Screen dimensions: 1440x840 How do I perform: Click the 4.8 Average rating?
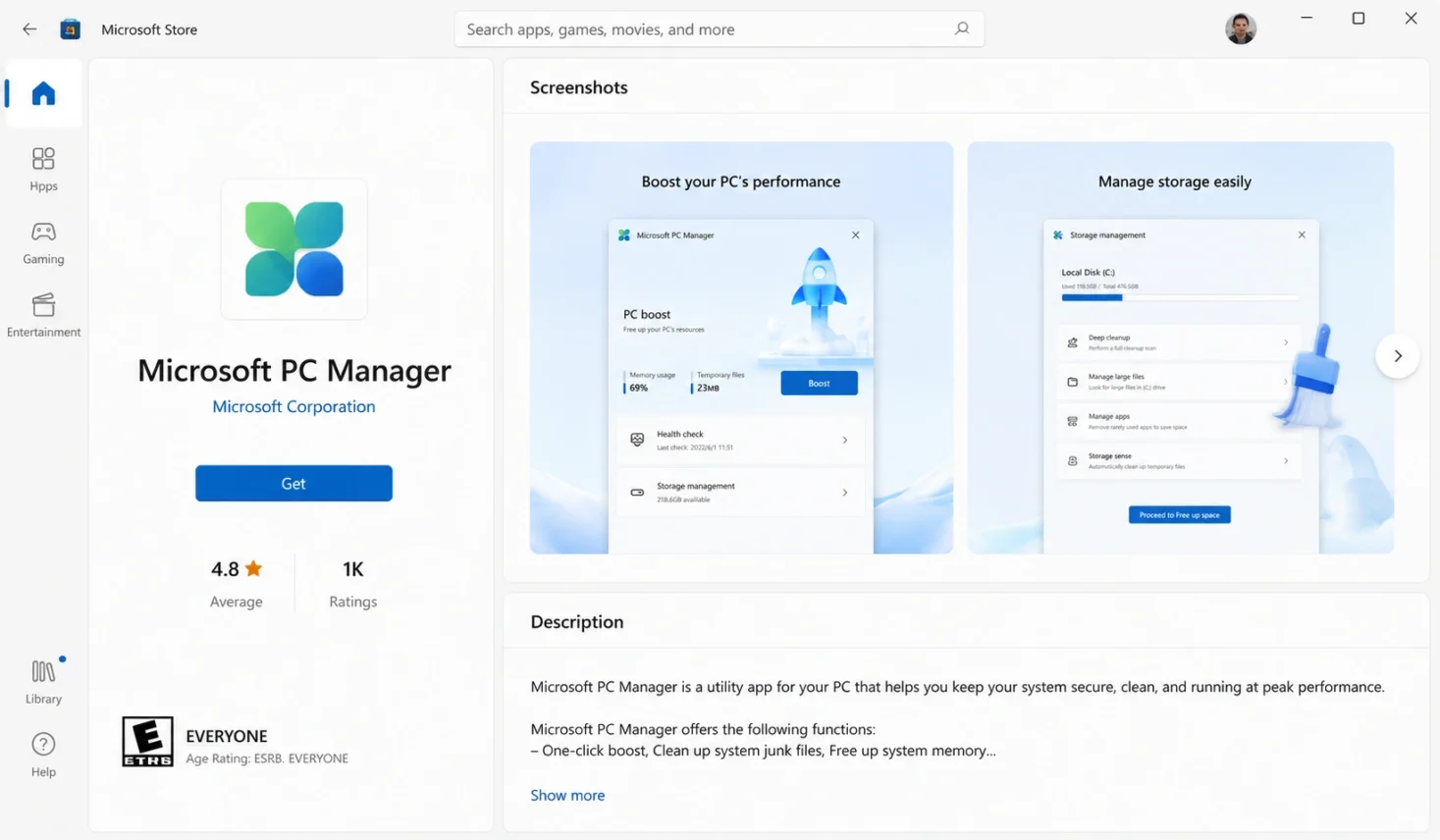click(237, 583)
